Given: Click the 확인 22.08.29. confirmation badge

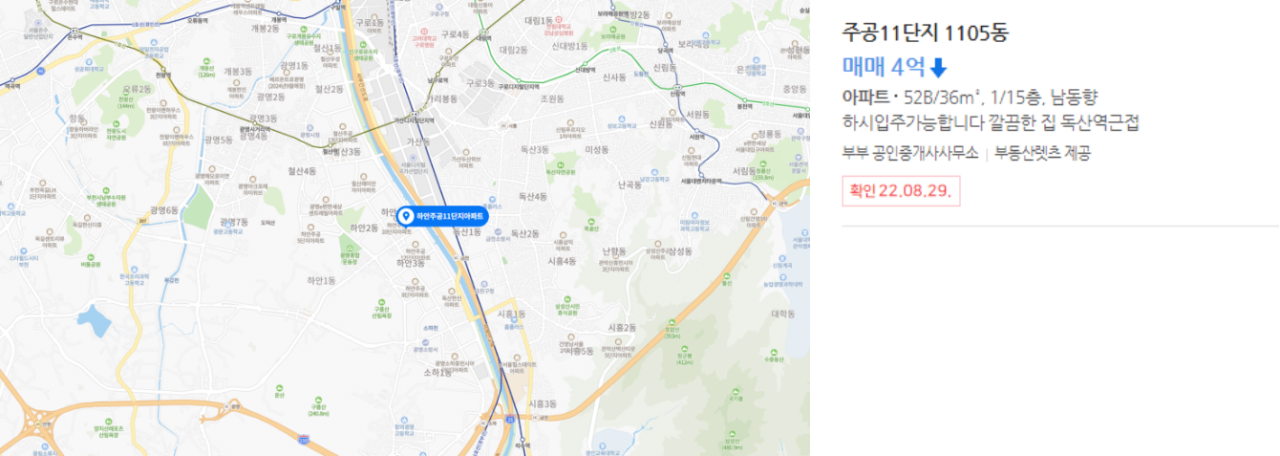Looking at the screenshot, I should coord(901,189).
